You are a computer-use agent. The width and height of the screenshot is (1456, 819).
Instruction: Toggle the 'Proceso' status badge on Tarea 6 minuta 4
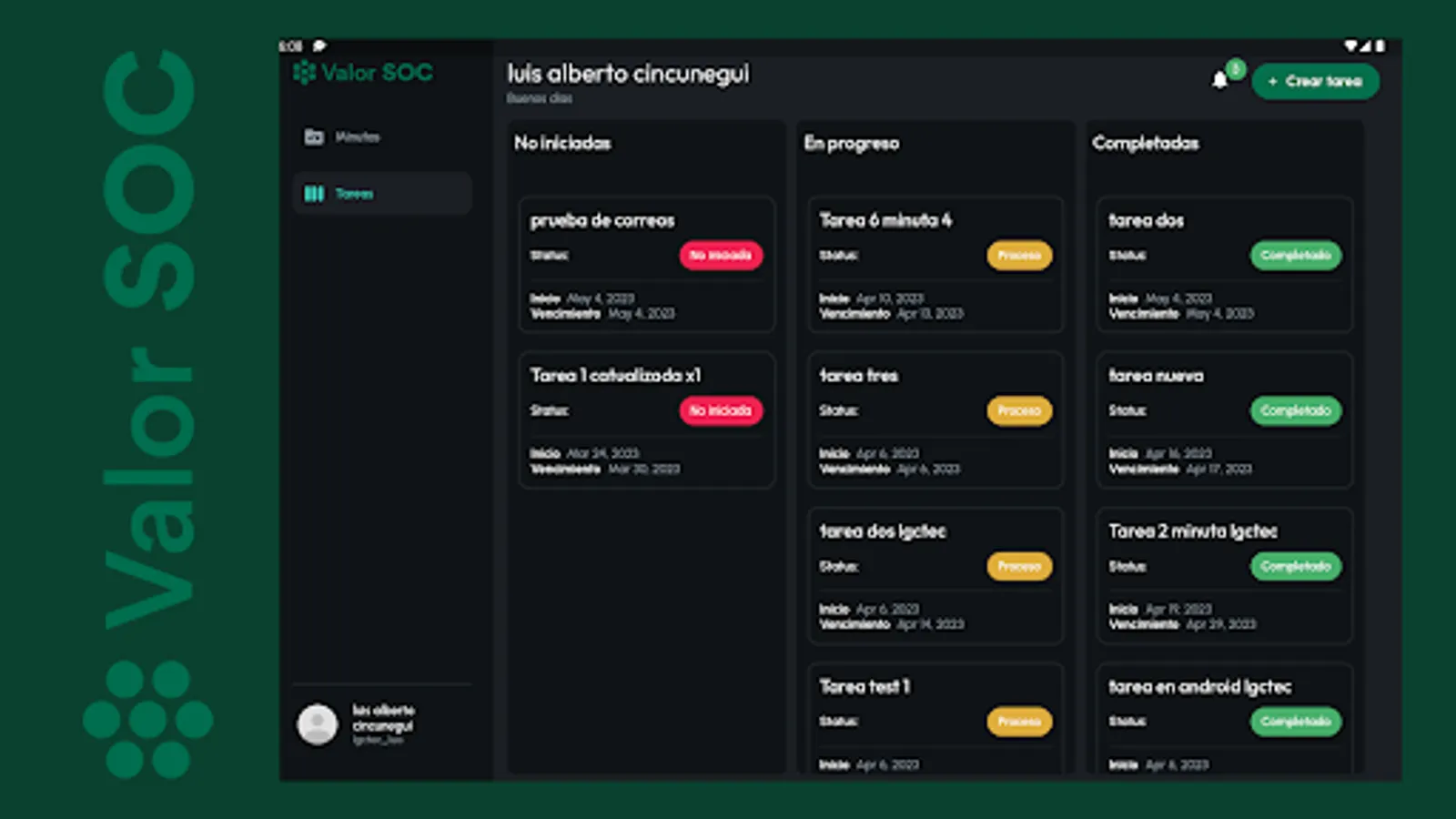click(1019, 256)
